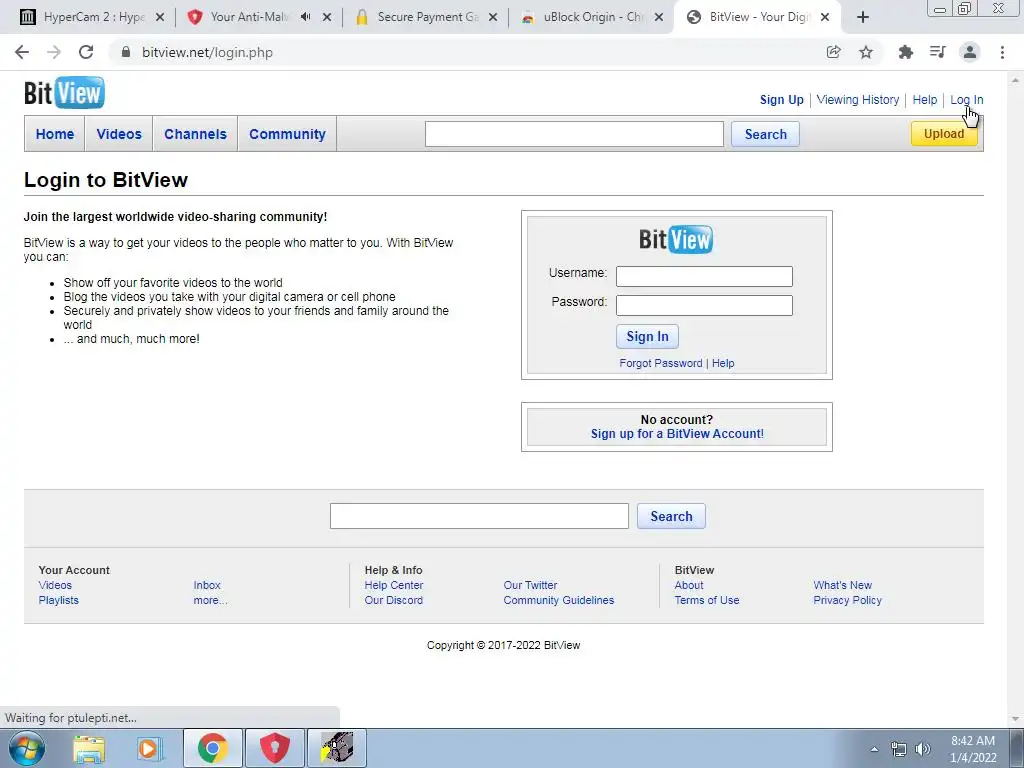Viewport: 1024px width, 768px height.
Task: Focus the Password field
Action: tap(704, 306)
